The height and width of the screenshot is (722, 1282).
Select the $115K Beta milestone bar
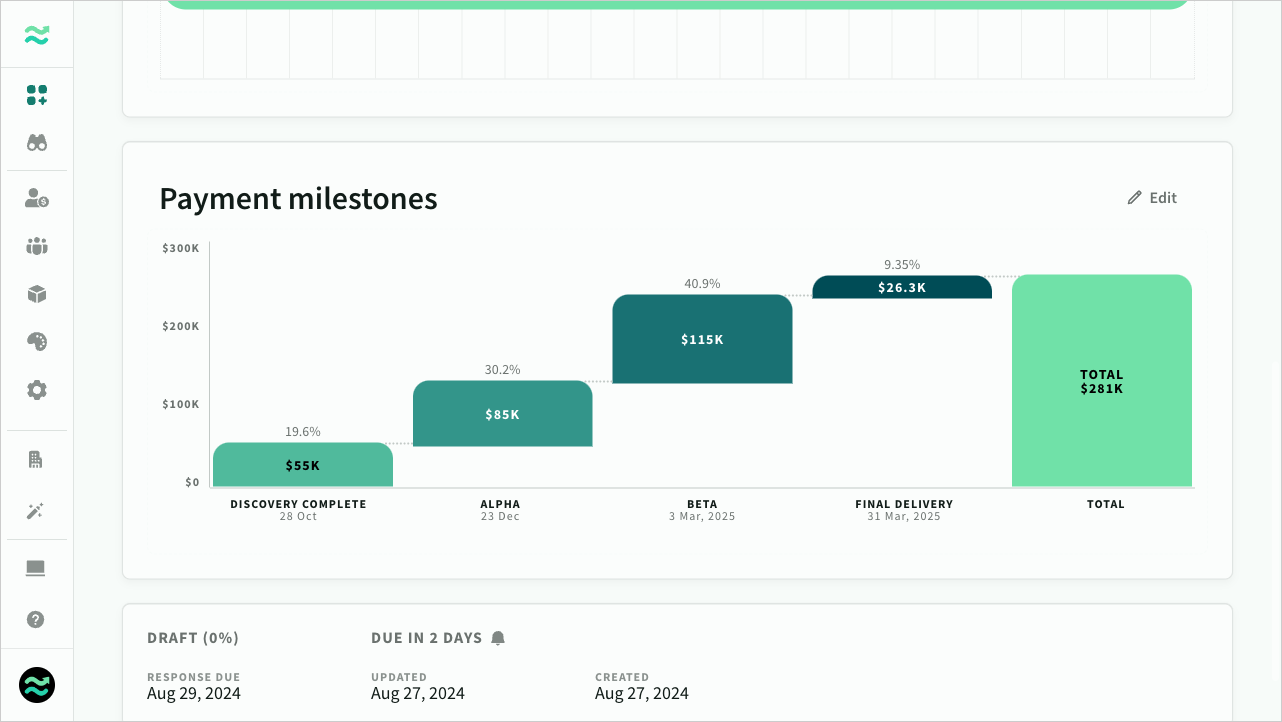coord(703,339)
